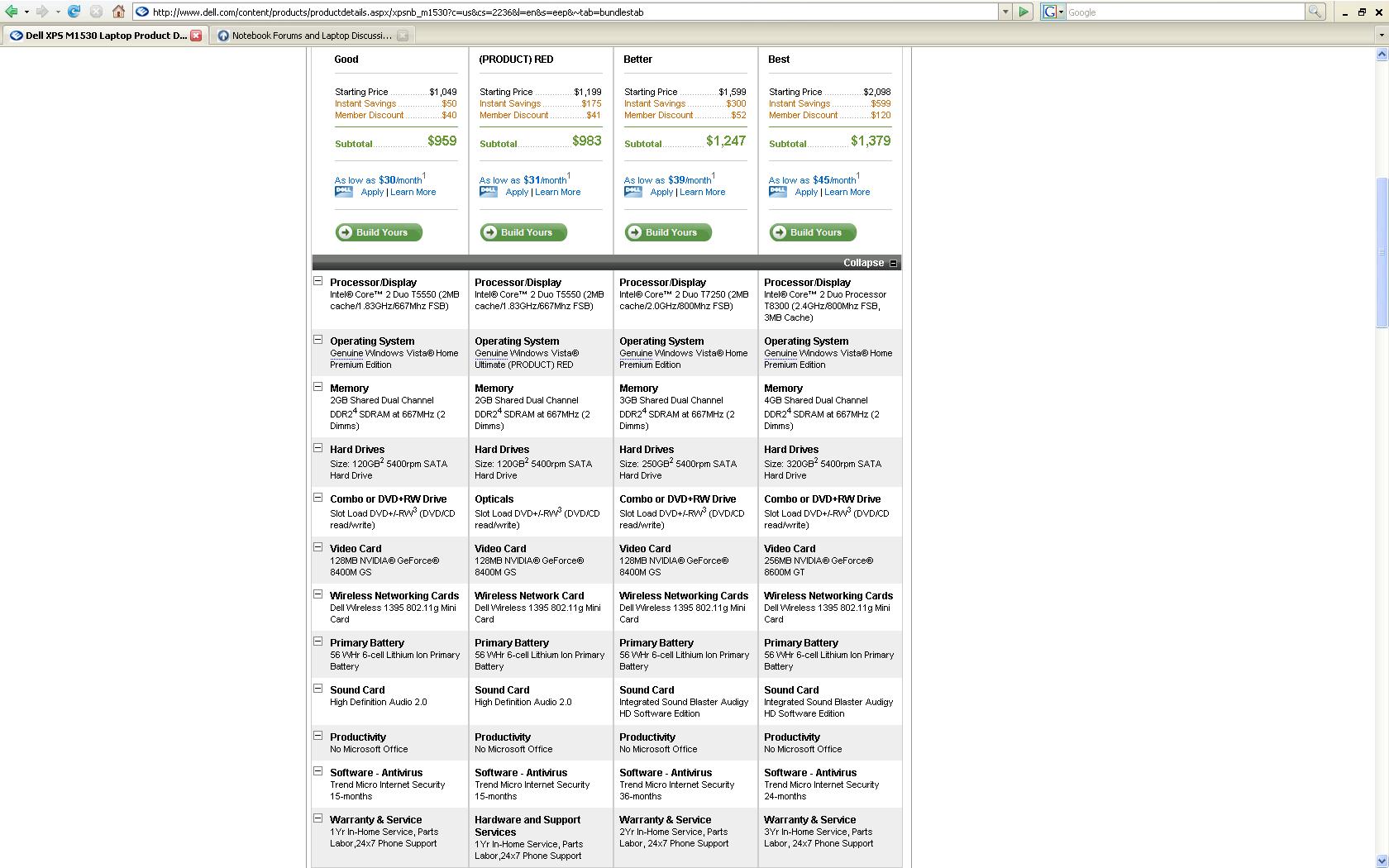The height and width of the screenshot is (868, 1389).
Task: Click Learn More under Good plan
Action: pyautogui.click(x=413, y=192)
